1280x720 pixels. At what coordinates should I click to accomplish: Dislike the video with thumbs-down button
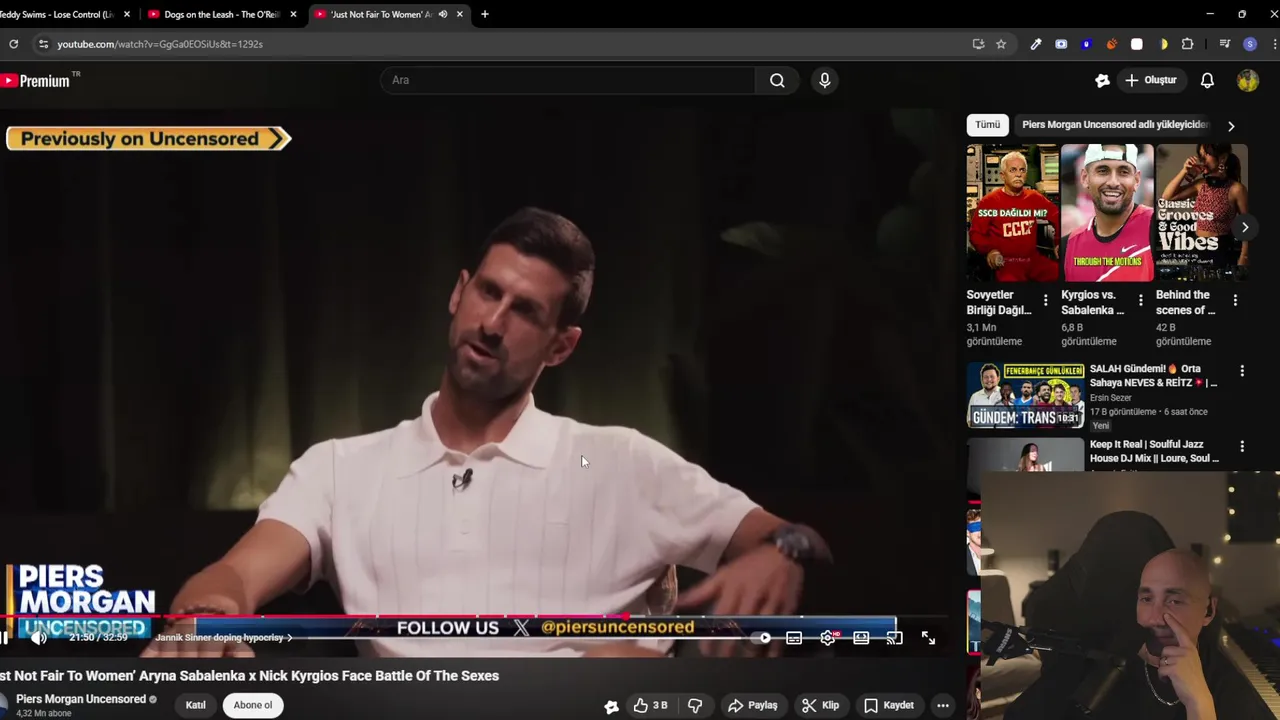pos(695,705)
